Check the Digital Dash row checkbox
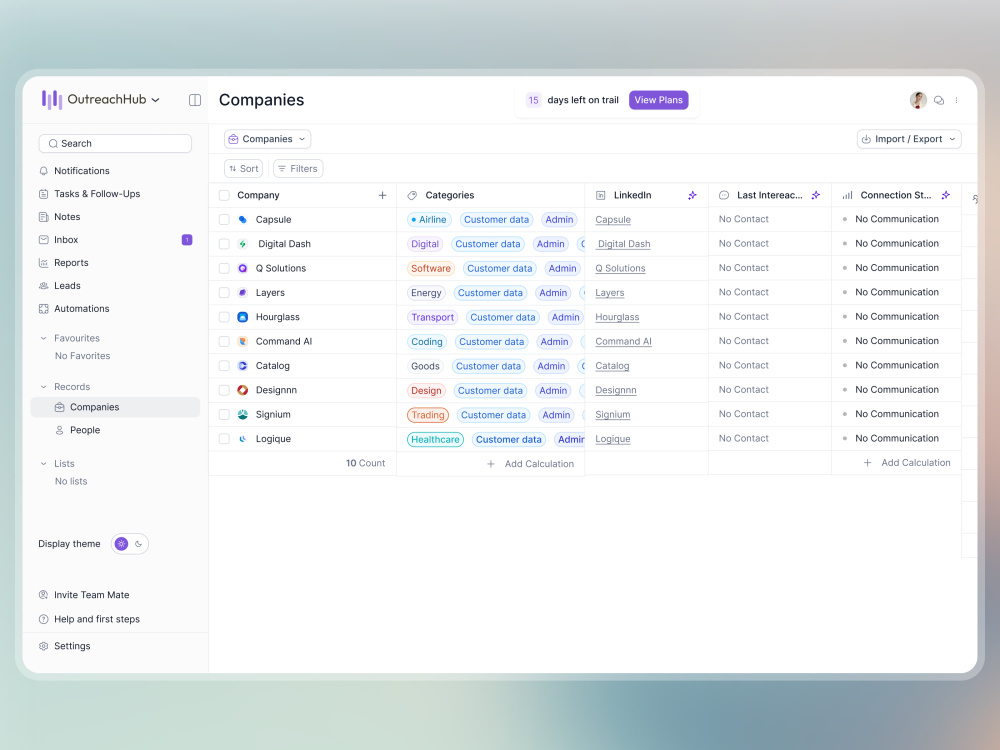This screenshot has width=1000, height=750. pyautogui.click(x=224, y=244)
